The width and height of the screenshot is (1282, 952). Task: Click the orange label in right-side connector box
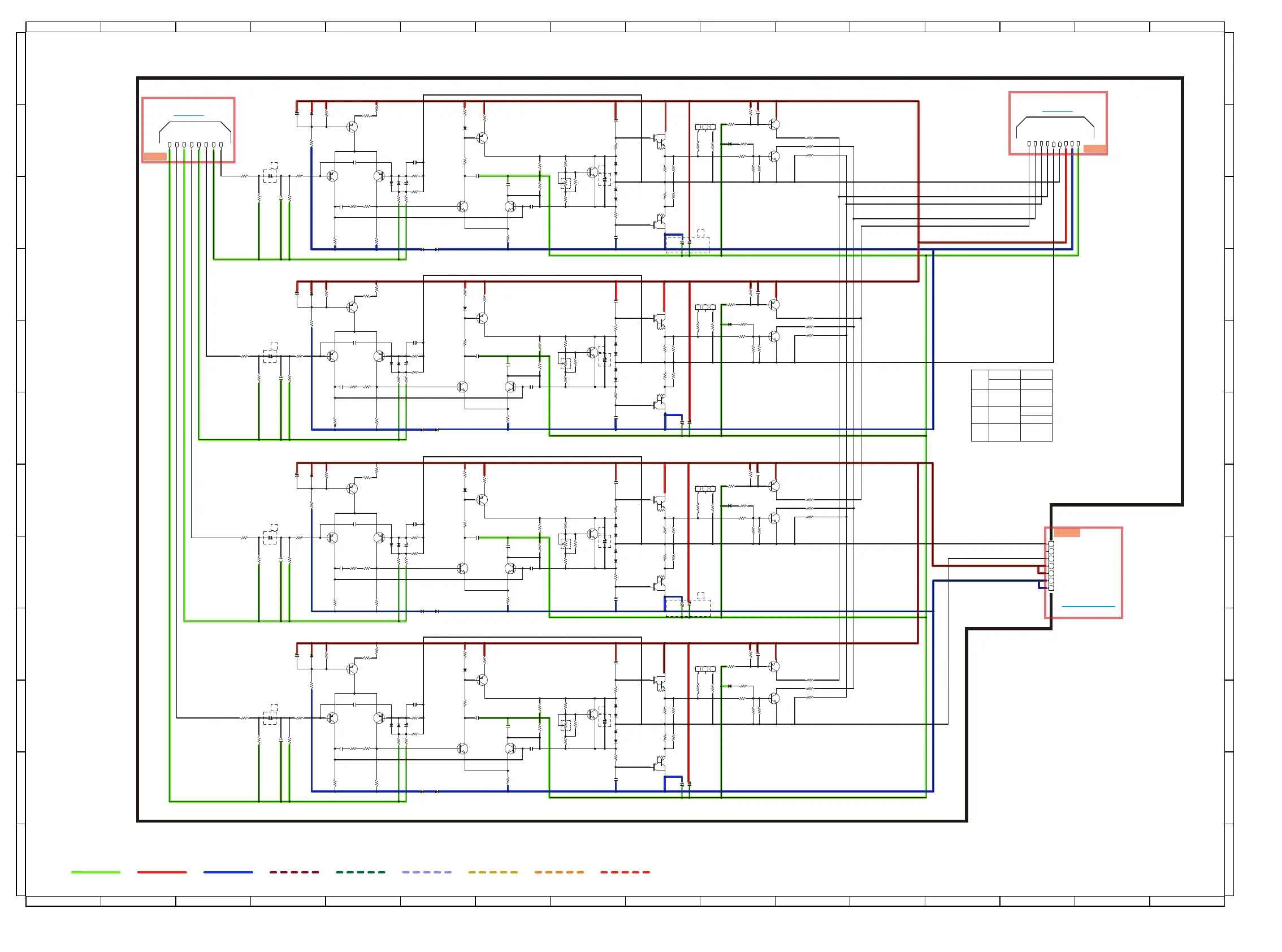coord(1067,533)
